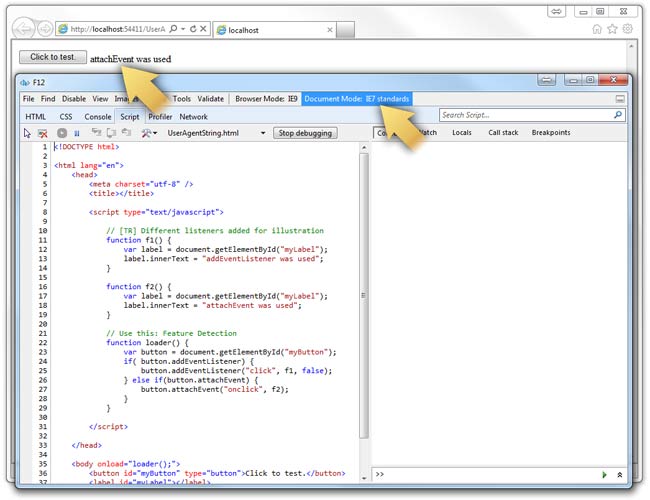Go back with browser Back arrow
The image size is (650, 500).
coord(24,29)
